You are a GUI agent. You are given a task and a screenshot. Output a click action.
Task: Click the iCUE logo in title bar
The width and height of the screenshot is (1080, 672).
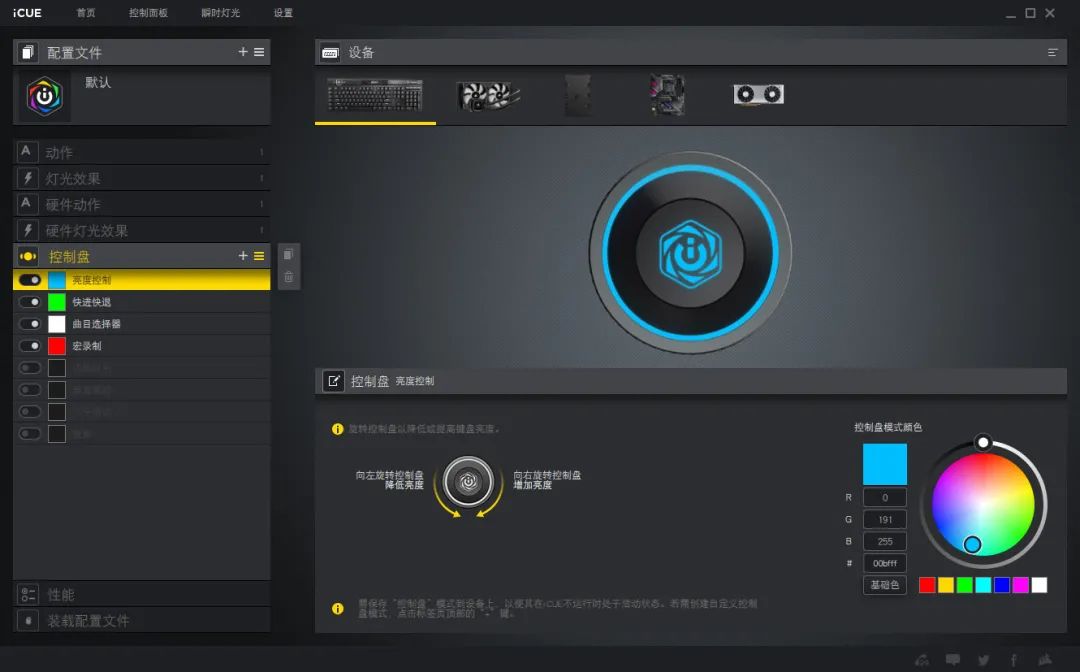click(27, 13)
